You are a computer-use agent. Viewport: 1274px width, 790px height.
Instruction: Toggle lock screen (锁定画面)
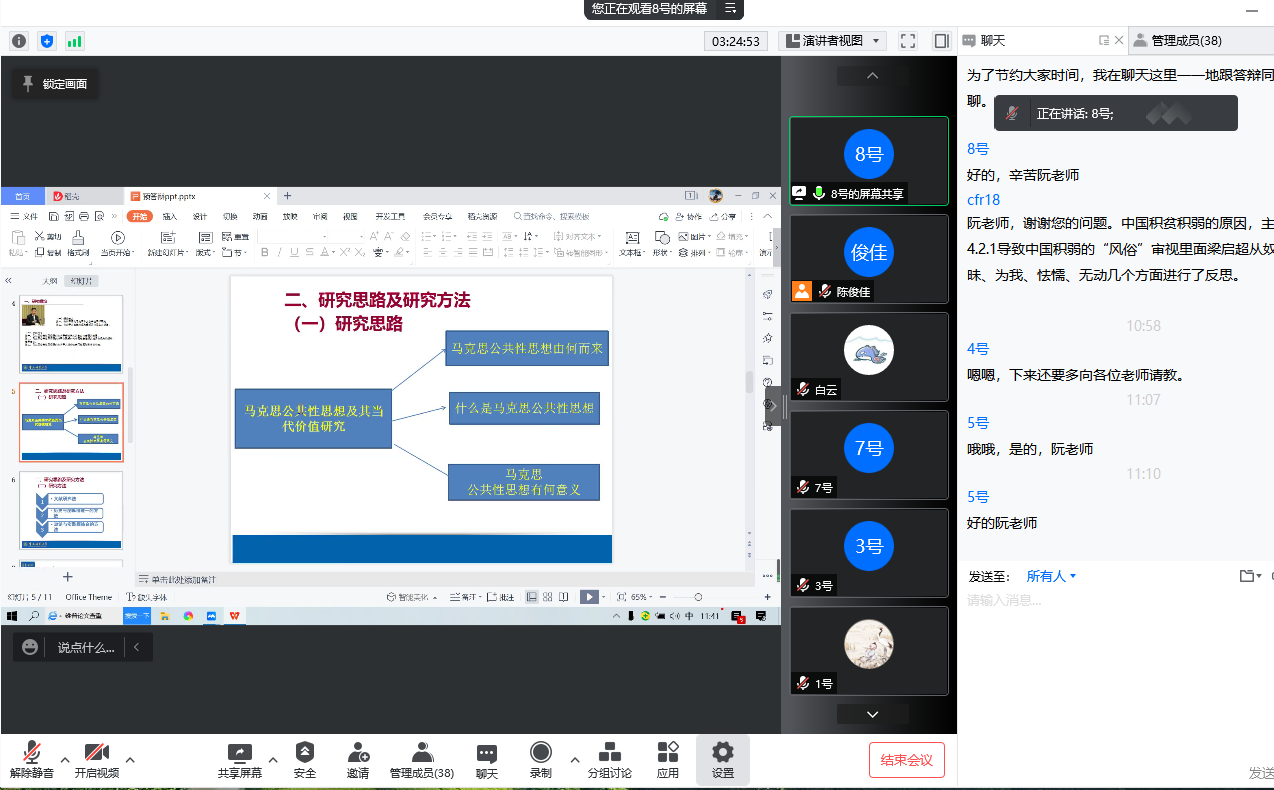[55, 84]
